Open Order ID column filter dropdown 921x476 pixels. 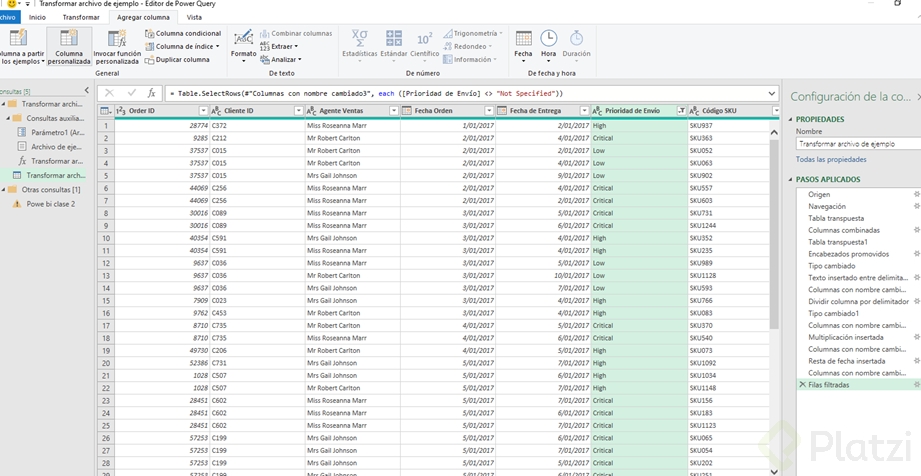[203, 110]
